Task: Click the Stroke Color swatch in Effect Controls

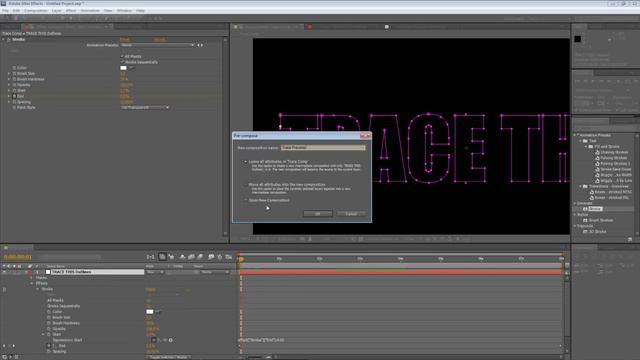Action: (x=123, y=68)
